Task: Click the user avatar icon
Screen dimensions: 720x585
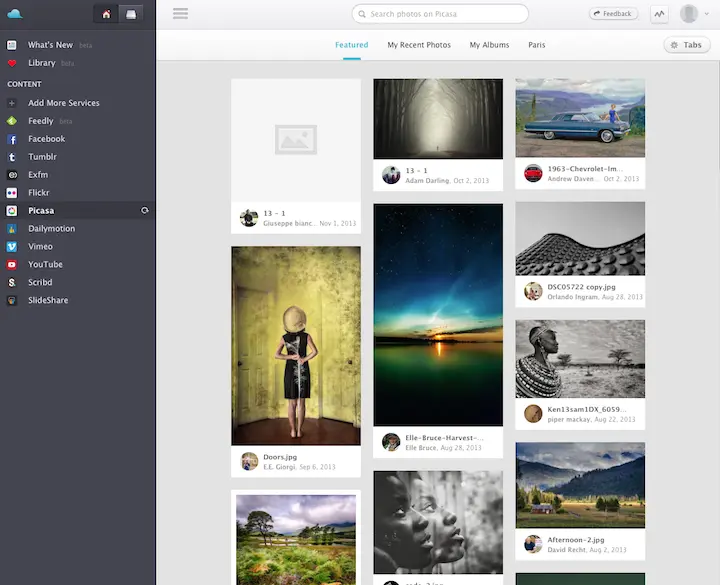Action: [x=689, y=14]
